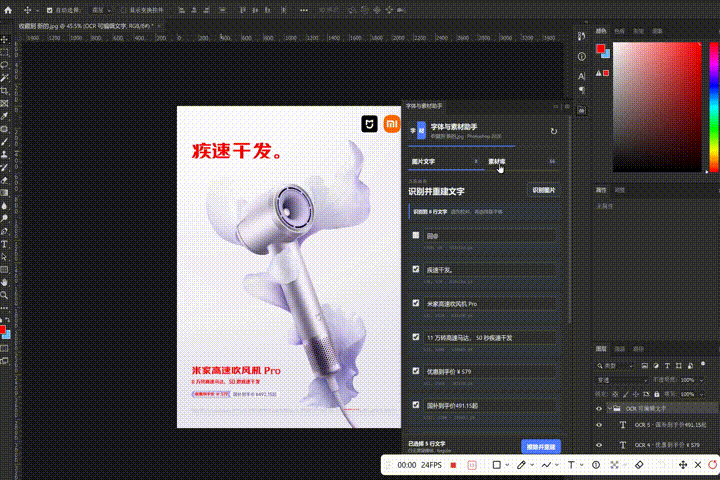Click the hue spectrum slider
Viewport: 720px width, 480px height.
tap(714, 107)
